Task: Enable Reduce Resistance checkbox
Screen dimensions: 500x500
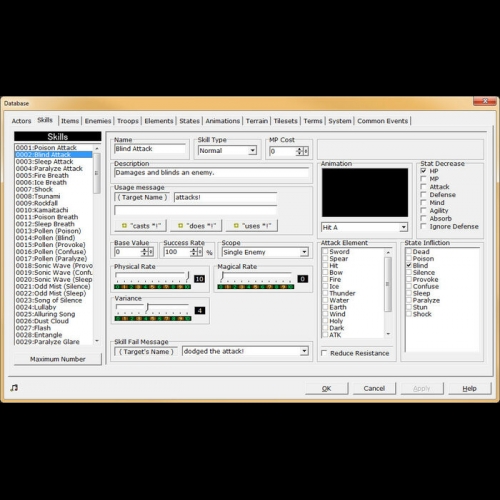Action: coord(324,353)
